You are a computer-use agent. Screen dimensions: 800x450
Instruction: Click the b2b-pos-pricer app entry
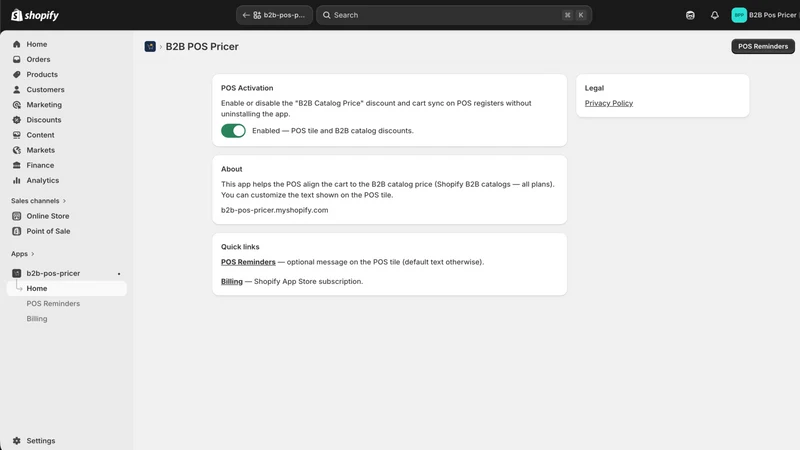tap(67, 273)
